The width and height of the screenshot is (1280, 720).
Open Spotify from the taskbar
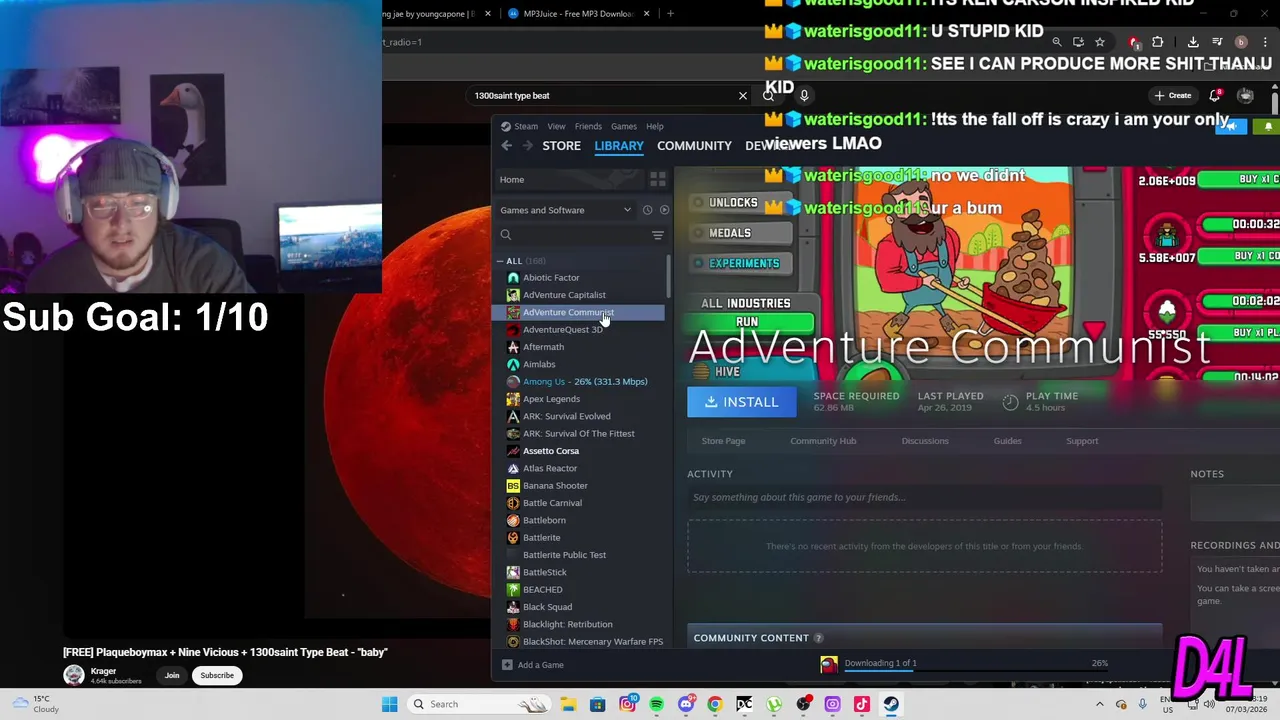(x=656, y=704)
